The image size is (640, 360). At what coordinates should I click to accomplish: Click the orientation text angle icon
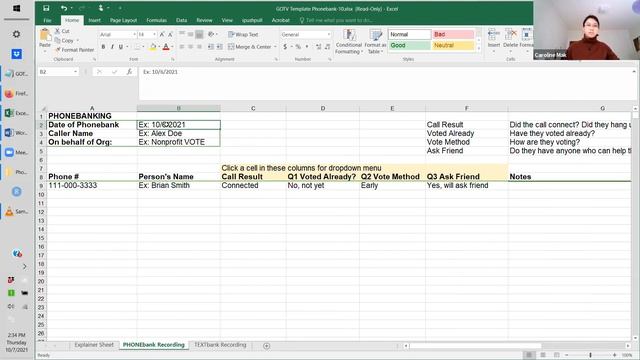[x=211, y=35]
